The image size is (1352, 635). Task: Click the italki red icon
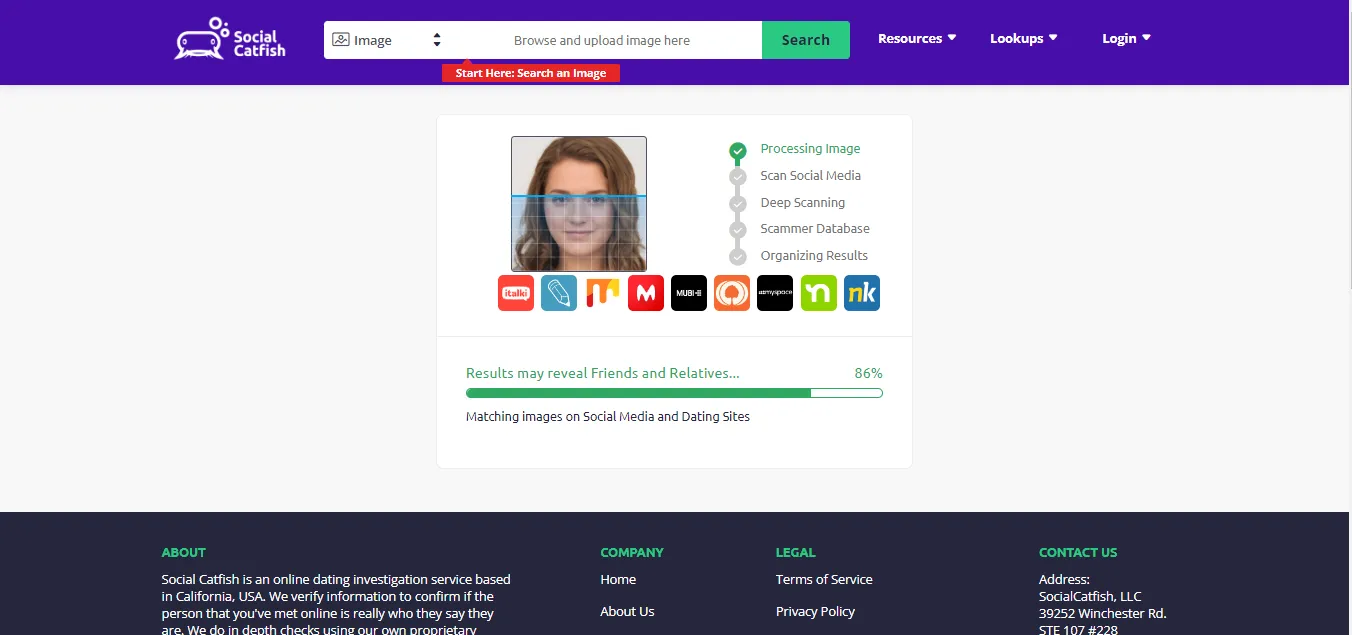tap(516, 293)
